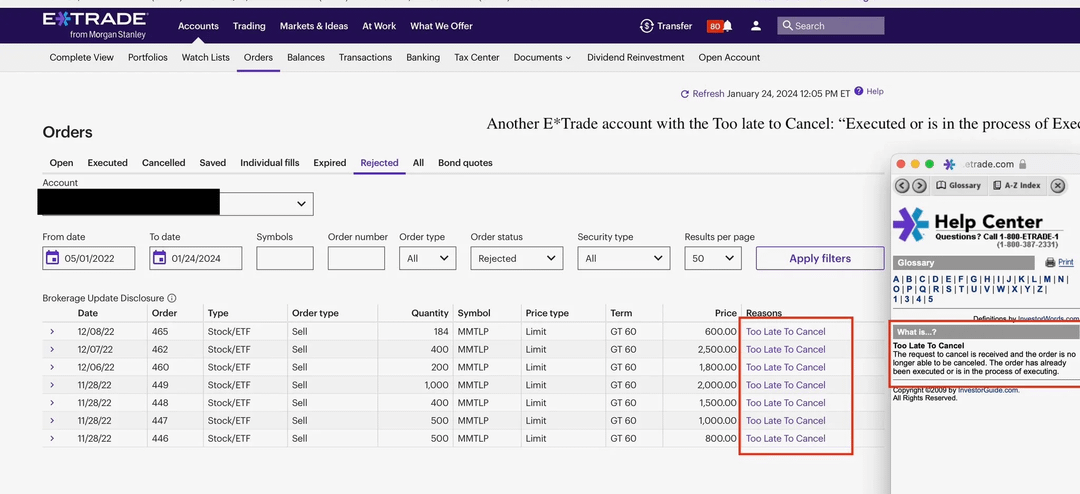Open the Balances sub-navigation

[x=306, y=58]
